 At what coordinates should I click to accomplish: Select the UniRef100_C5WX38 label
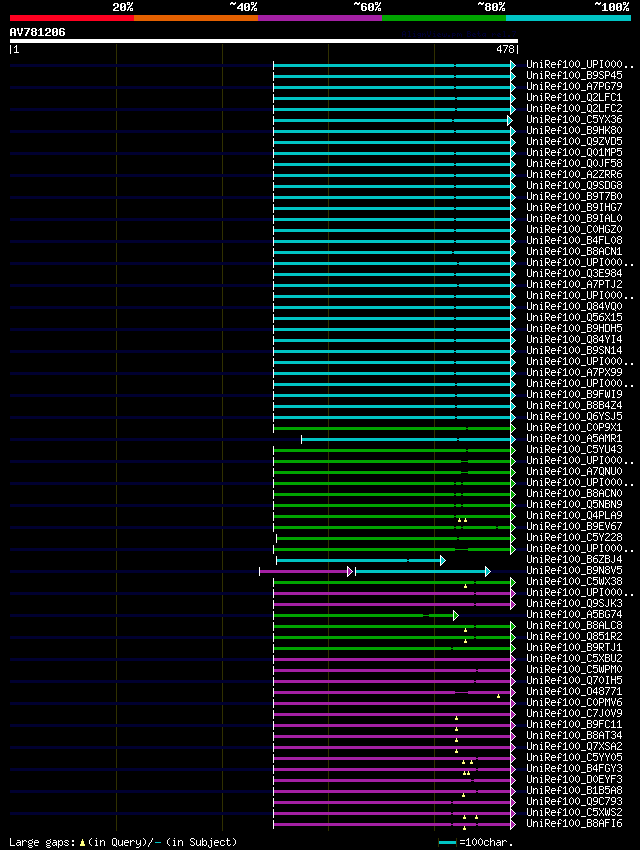(574, 581)
